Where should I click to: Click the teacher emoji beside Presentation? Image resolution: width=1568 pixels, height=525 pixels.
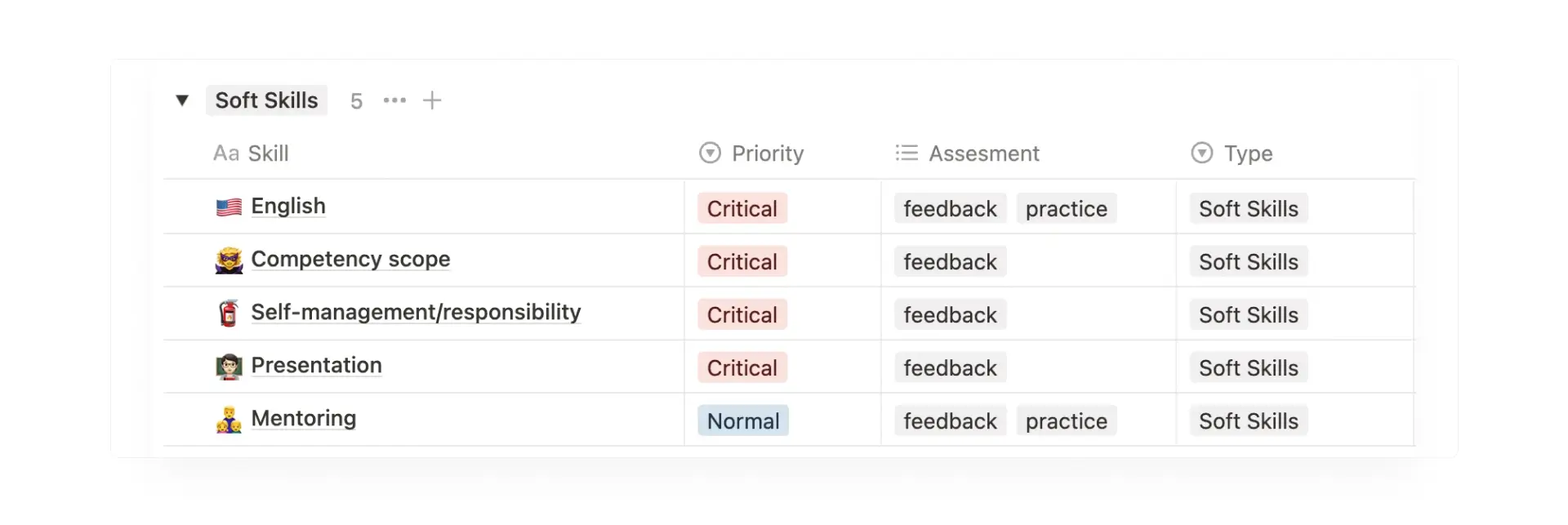coord(229,366)
